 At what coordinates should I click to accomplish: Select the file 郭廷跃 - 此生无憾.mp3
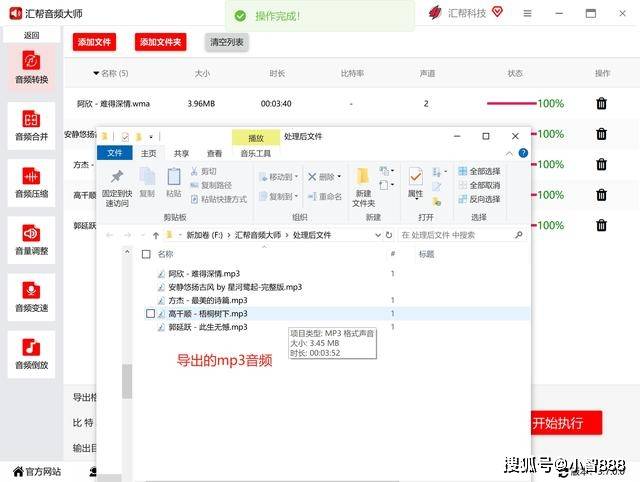208,327
